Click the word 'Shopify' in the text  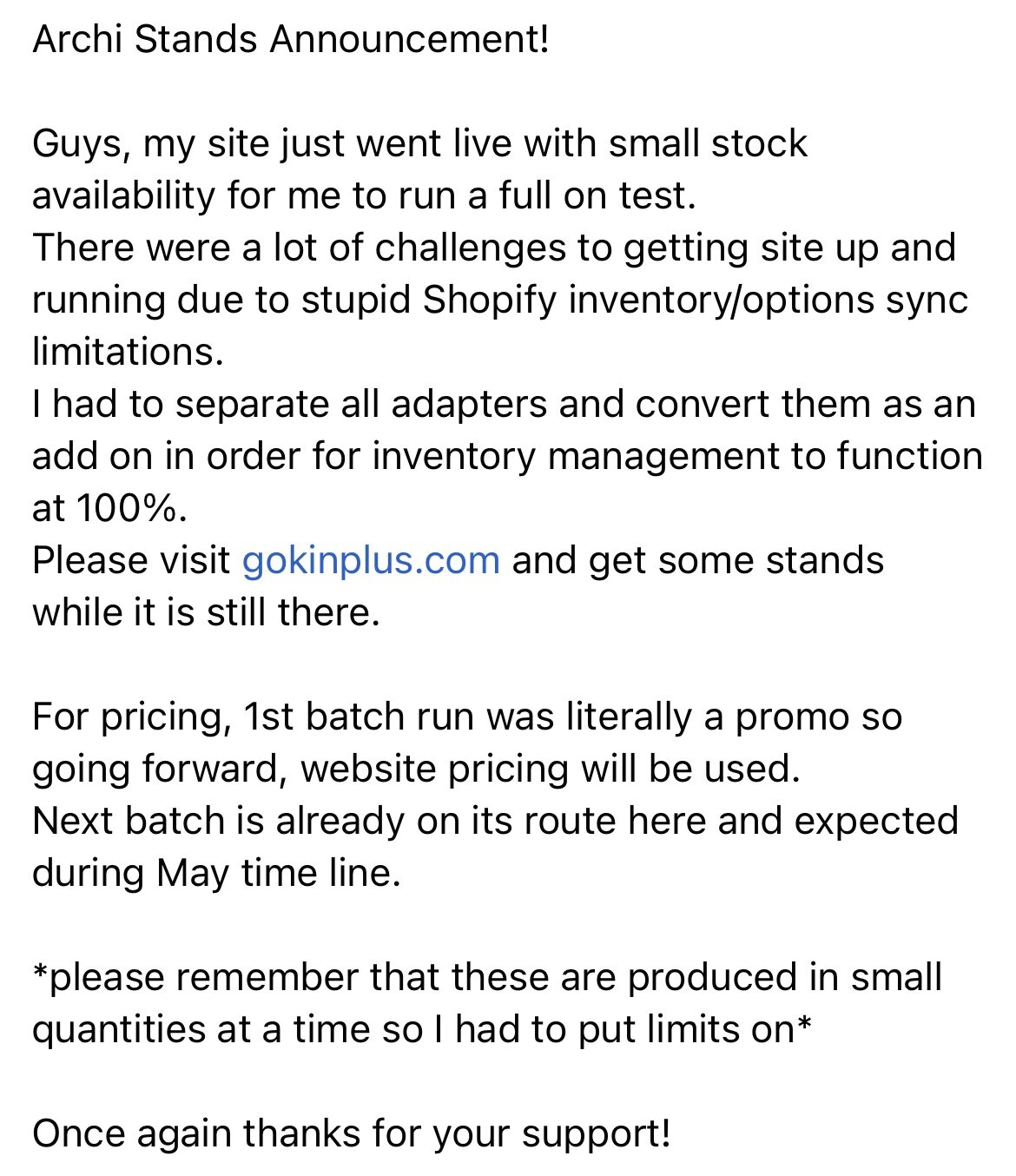490,301
